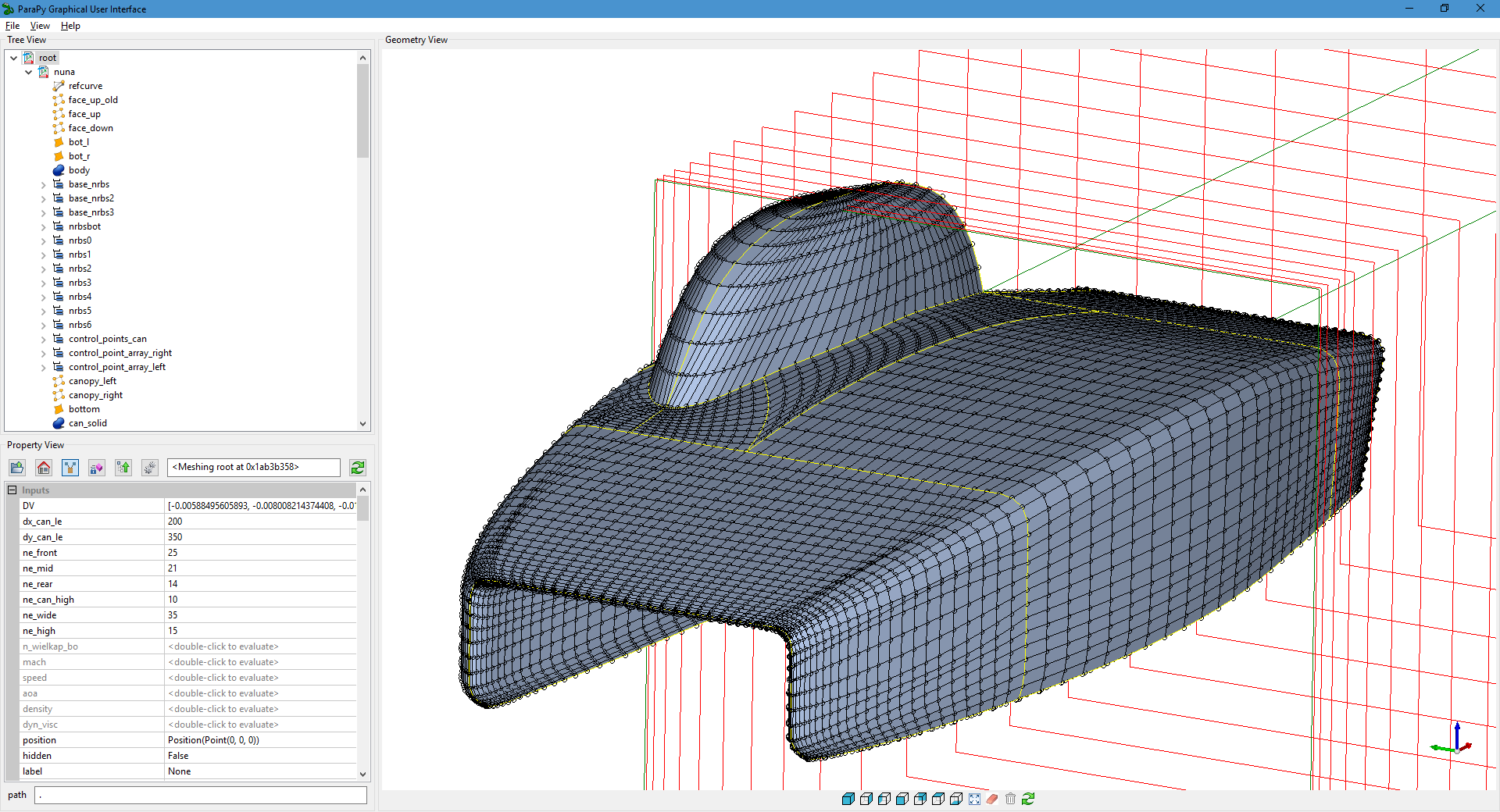Click the green refresh button beside Meshing root
The width and height of the screenshot is (1500, 812).
[x=358, y=468]
